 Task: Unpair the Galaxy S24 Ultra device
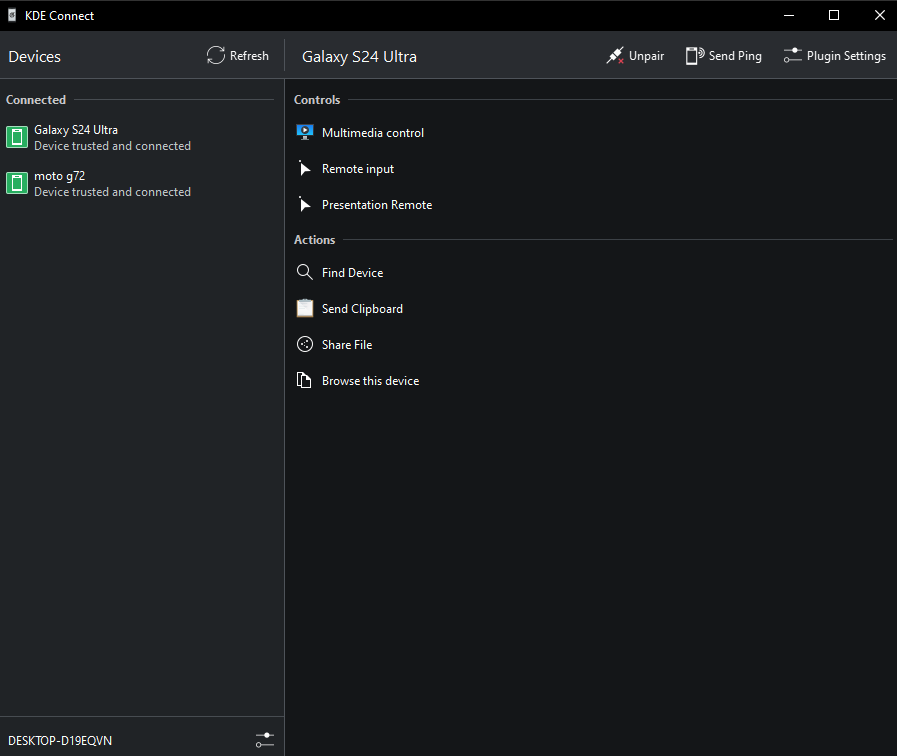pos(635,55)
